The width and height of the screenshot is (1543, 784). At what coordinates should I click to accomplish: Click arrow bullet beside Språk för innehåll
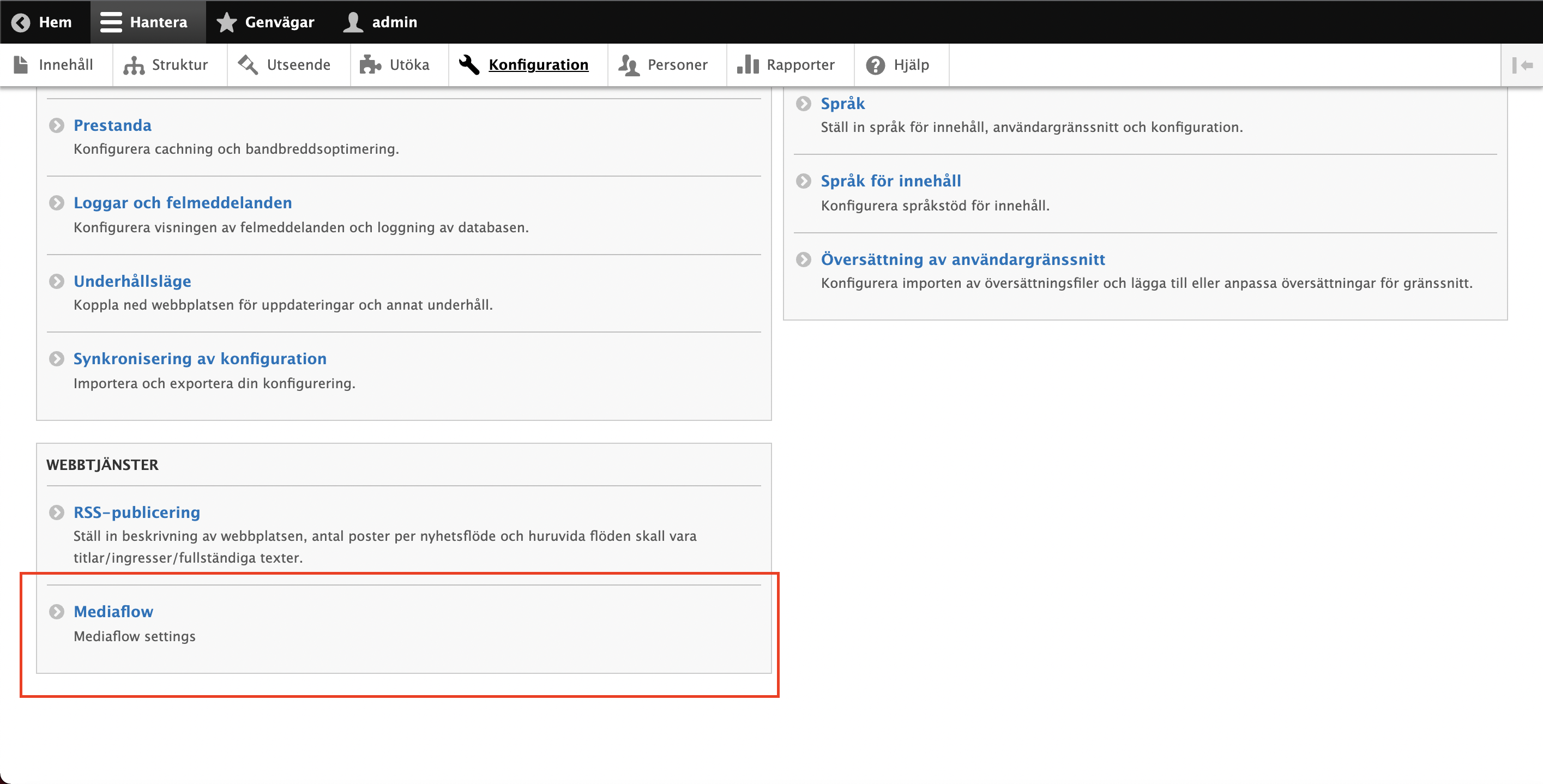point(803,181)
